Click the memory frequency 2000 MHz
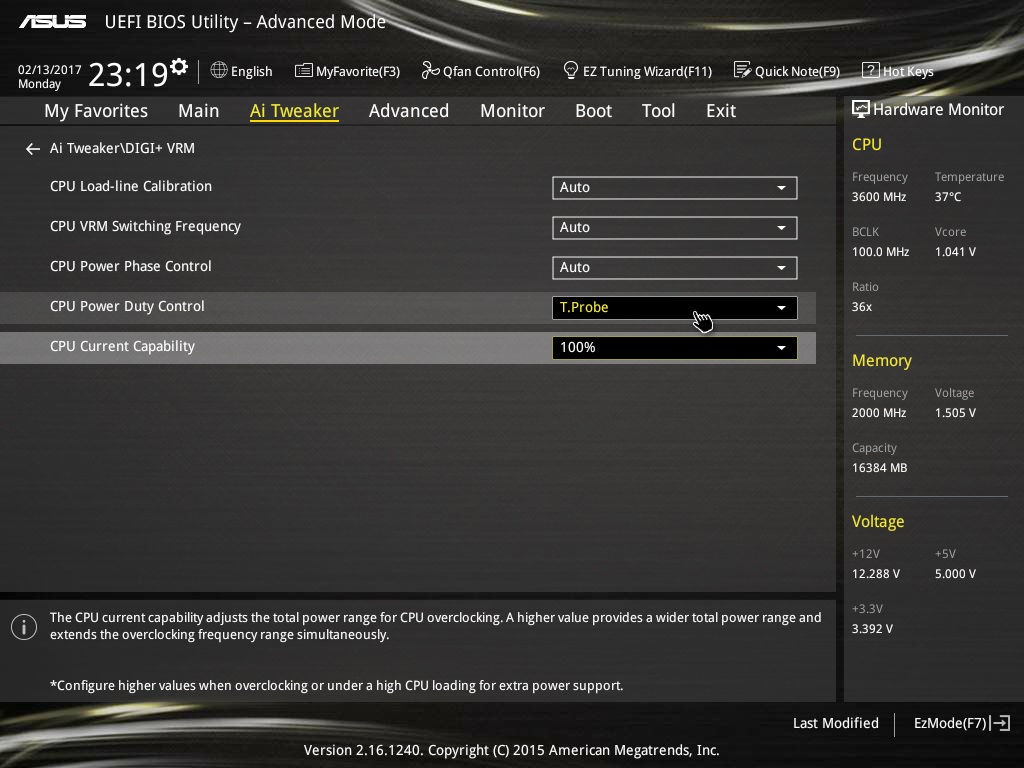 click(878, 413)
